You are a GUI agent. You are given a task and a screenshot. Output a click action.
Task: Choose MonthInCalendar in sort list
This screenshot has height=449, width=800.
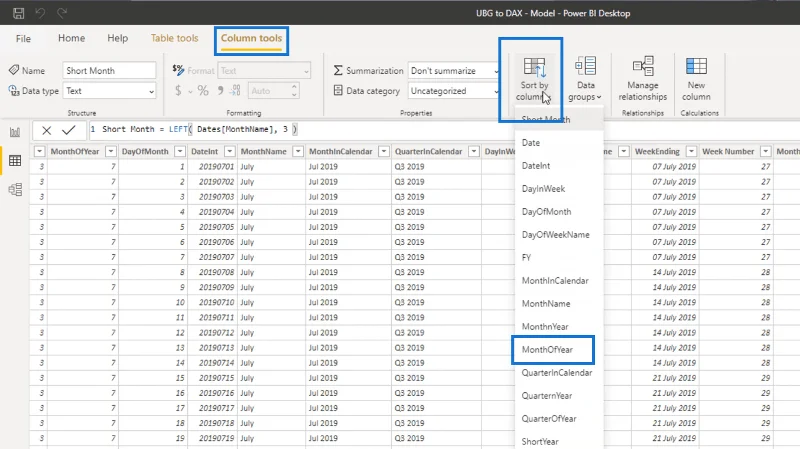pos(559,281)
